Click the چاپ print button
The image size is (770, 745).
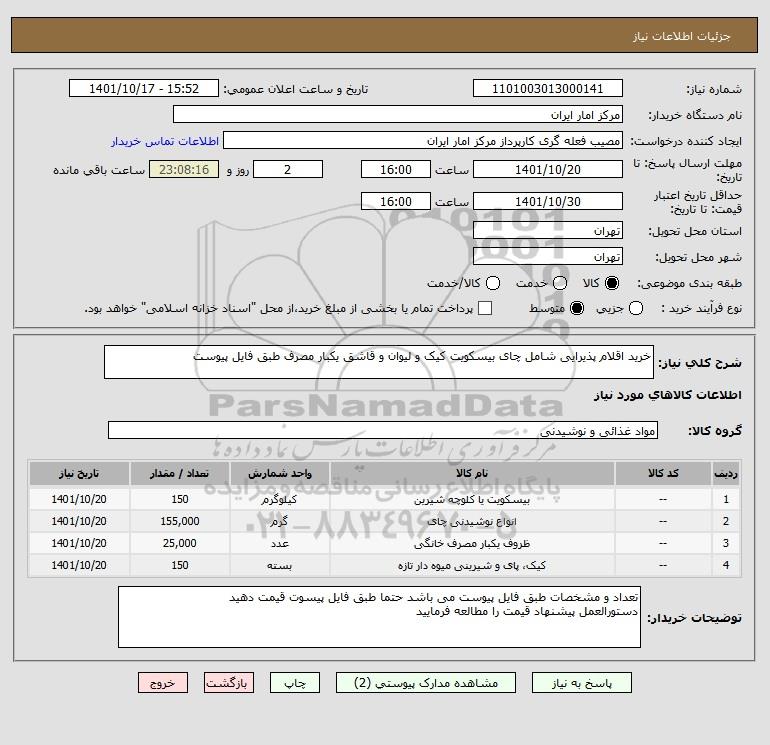coord(295,683)
